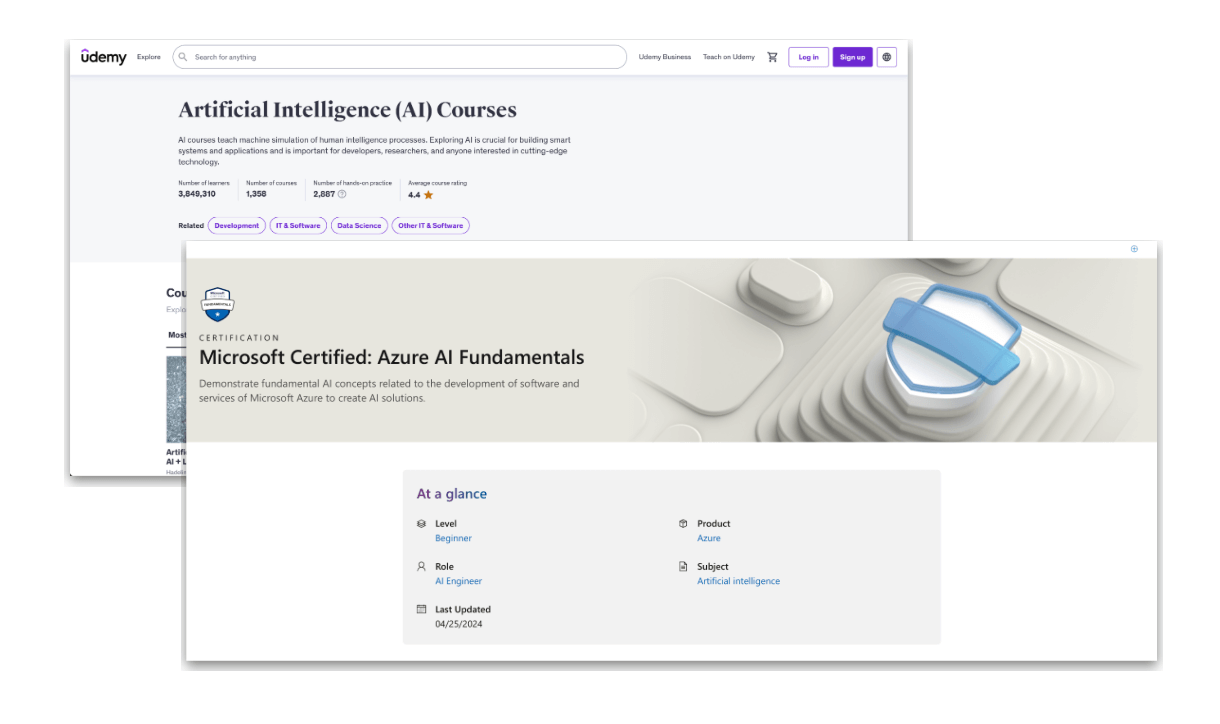Click "Artificial Intelligence (AI) Courses" heading

click(347, 110)
